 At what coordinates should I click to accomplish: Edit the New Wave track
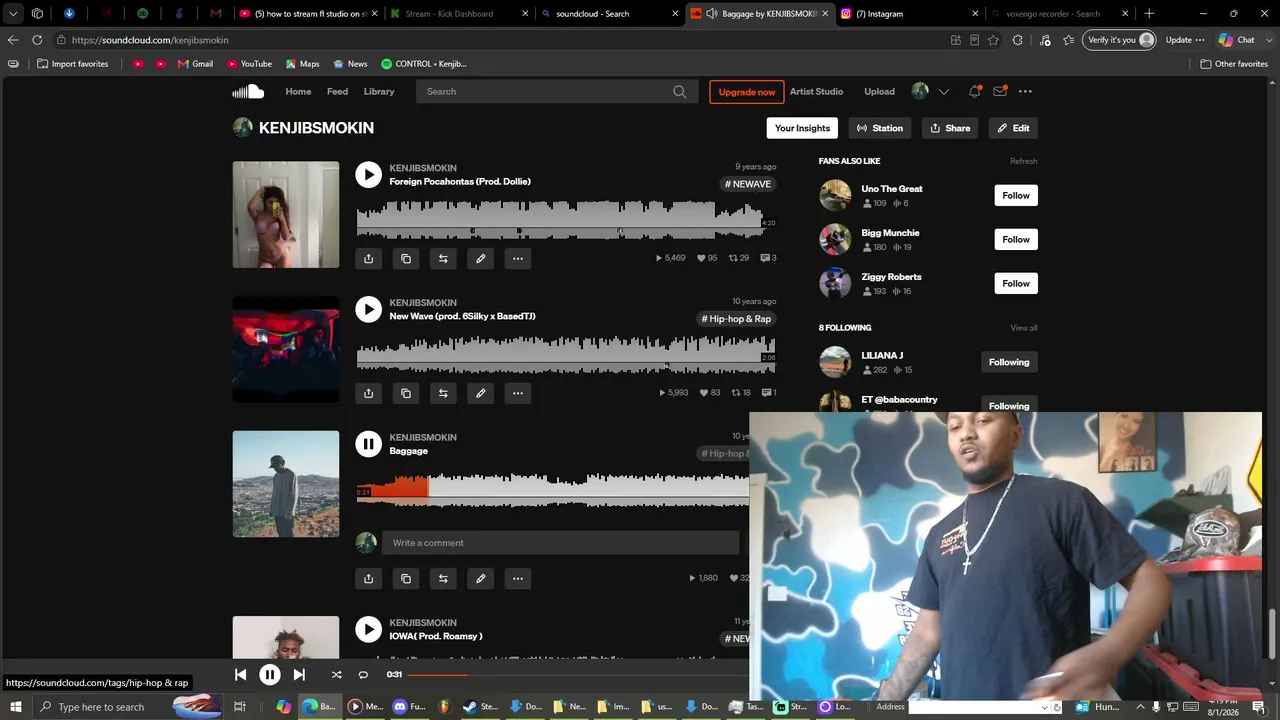coord(481,393)
